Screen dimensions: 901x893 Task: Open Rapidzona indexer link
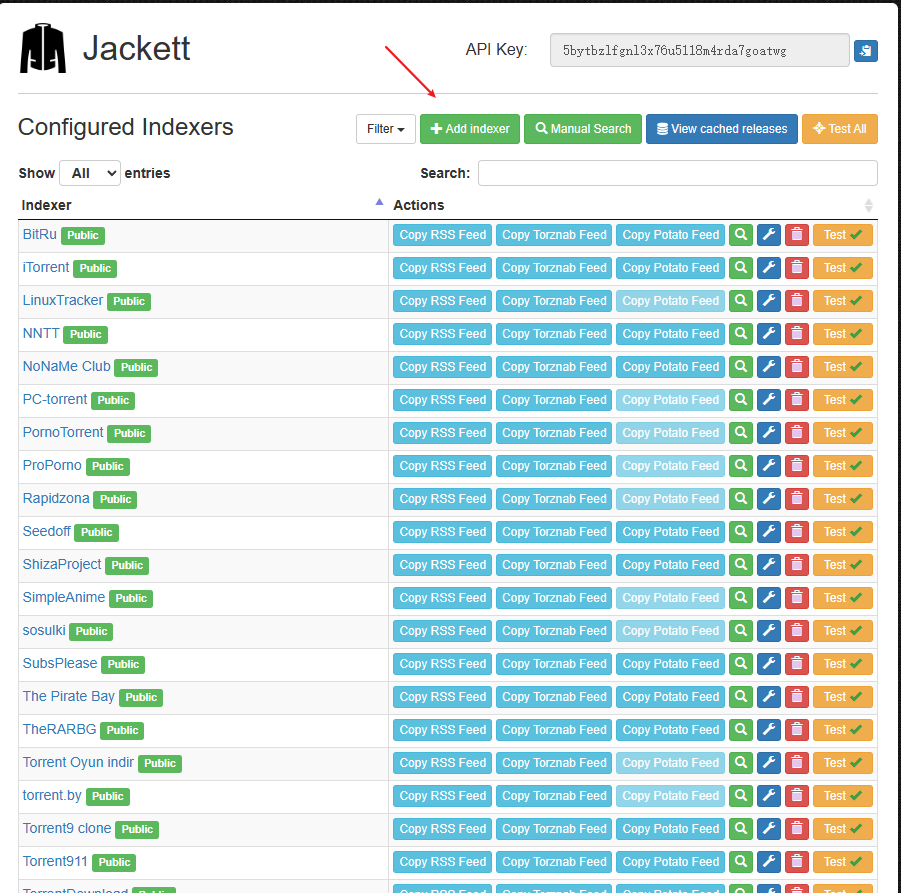pos(56,498)
